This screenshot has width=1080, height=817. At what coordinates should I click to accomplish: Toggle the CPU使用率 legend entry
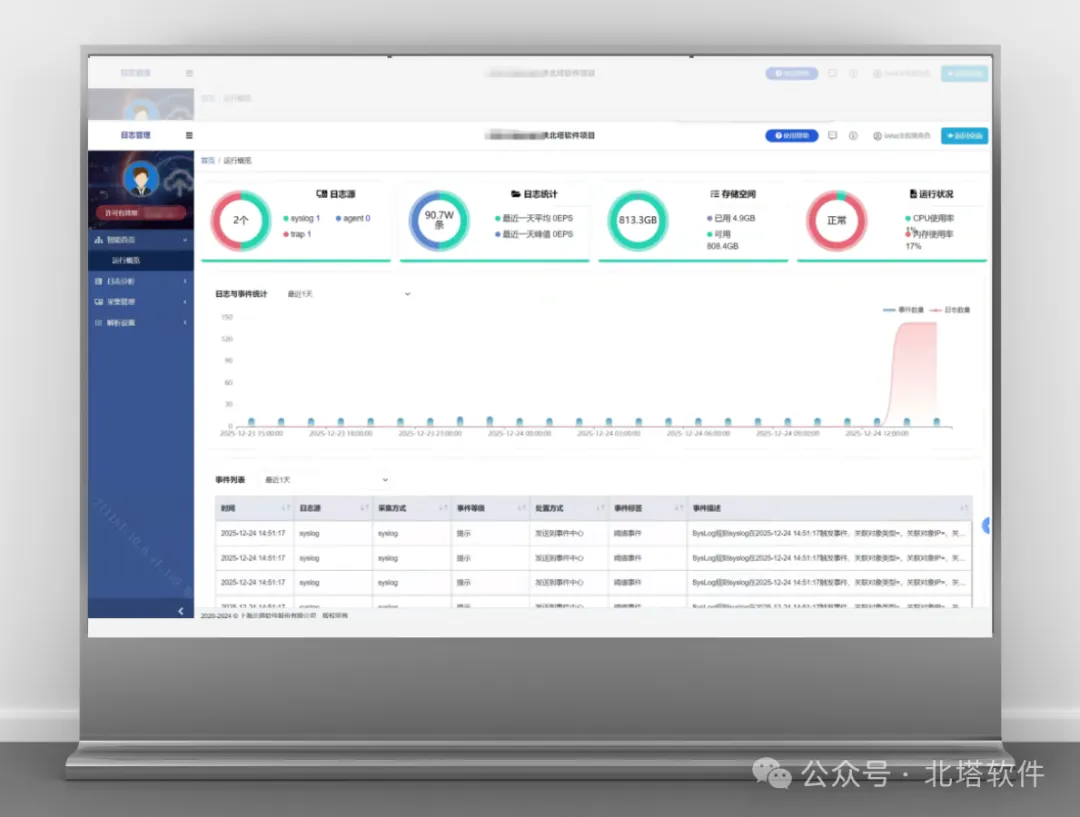930,218
